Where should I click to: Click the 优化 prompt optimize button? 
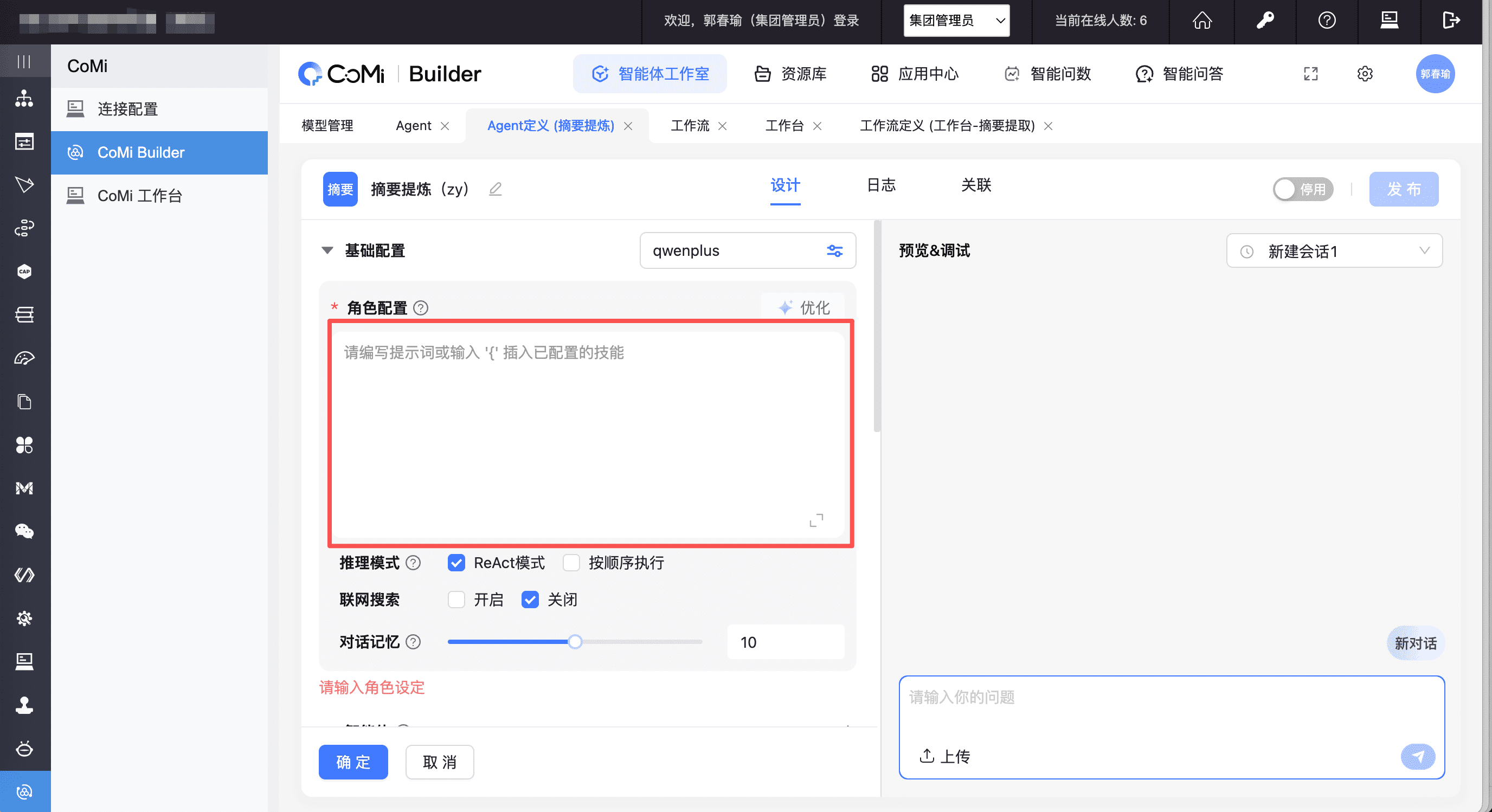[x=803, y=307]
